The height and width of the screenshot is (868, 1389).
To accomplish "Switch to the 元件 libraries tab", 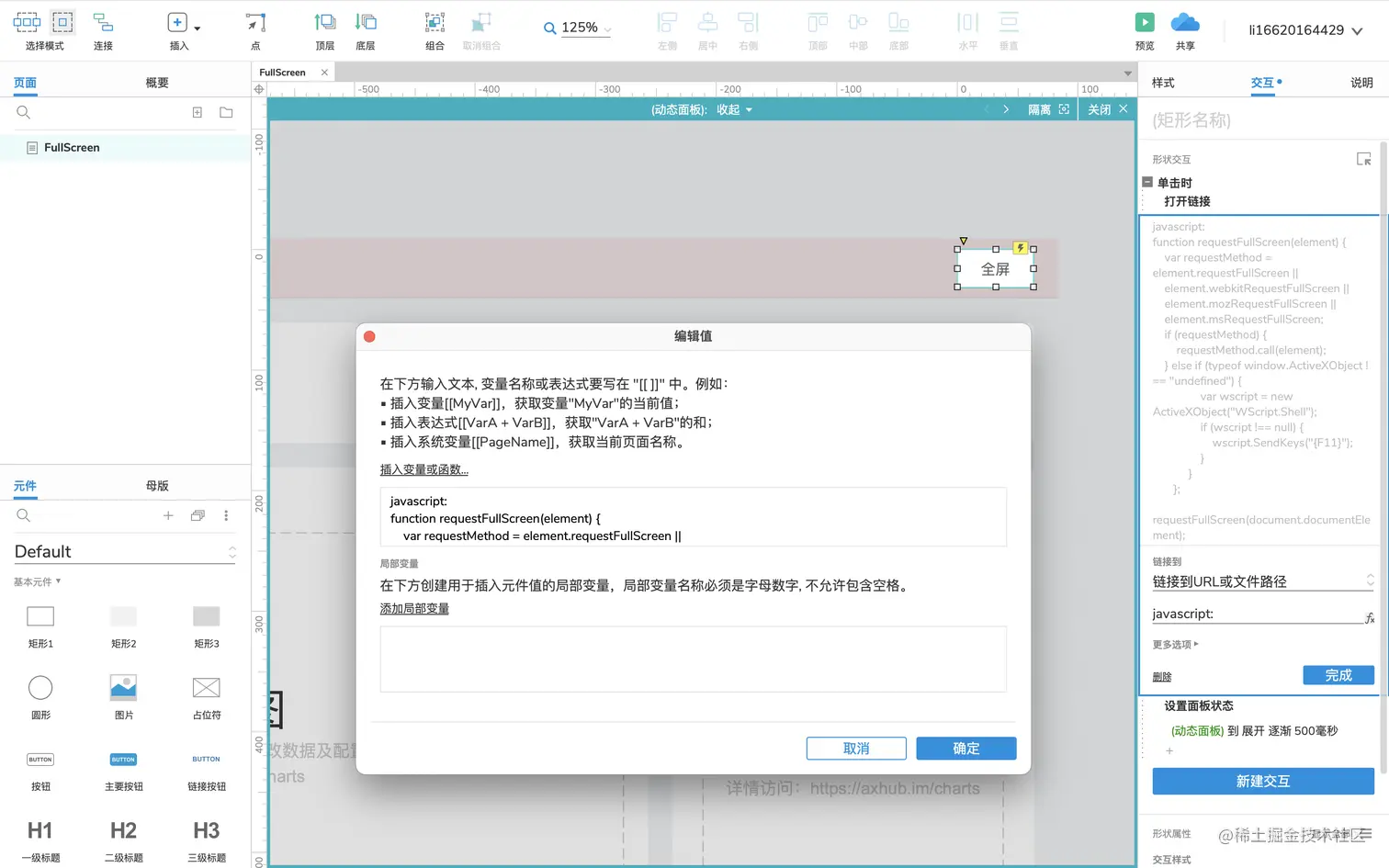I will pyautogui.click(x=25, y=486).
